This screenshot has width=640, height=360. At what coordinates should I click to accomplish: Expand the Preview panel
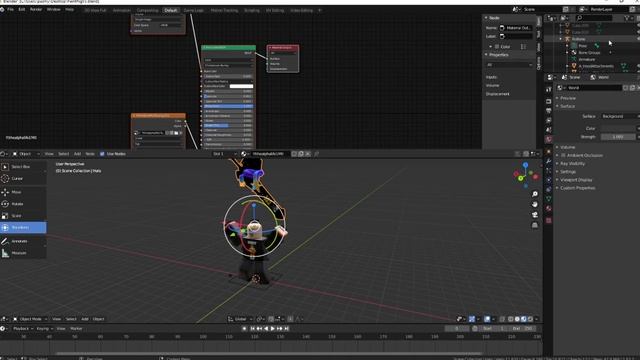(x=568, y=98)
